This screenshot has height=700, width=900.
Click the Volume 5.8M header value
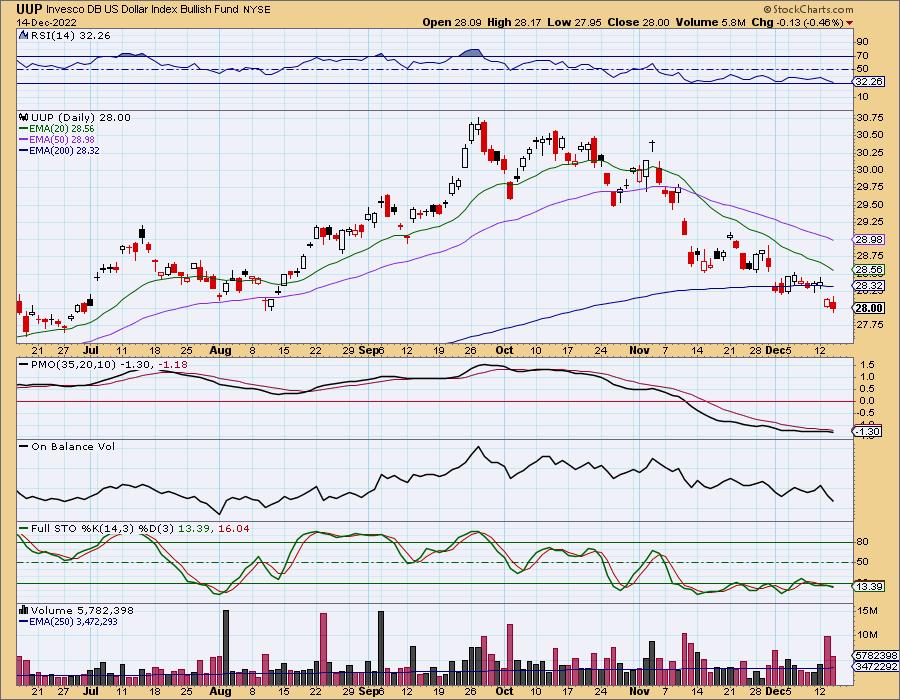click(711, 22)
